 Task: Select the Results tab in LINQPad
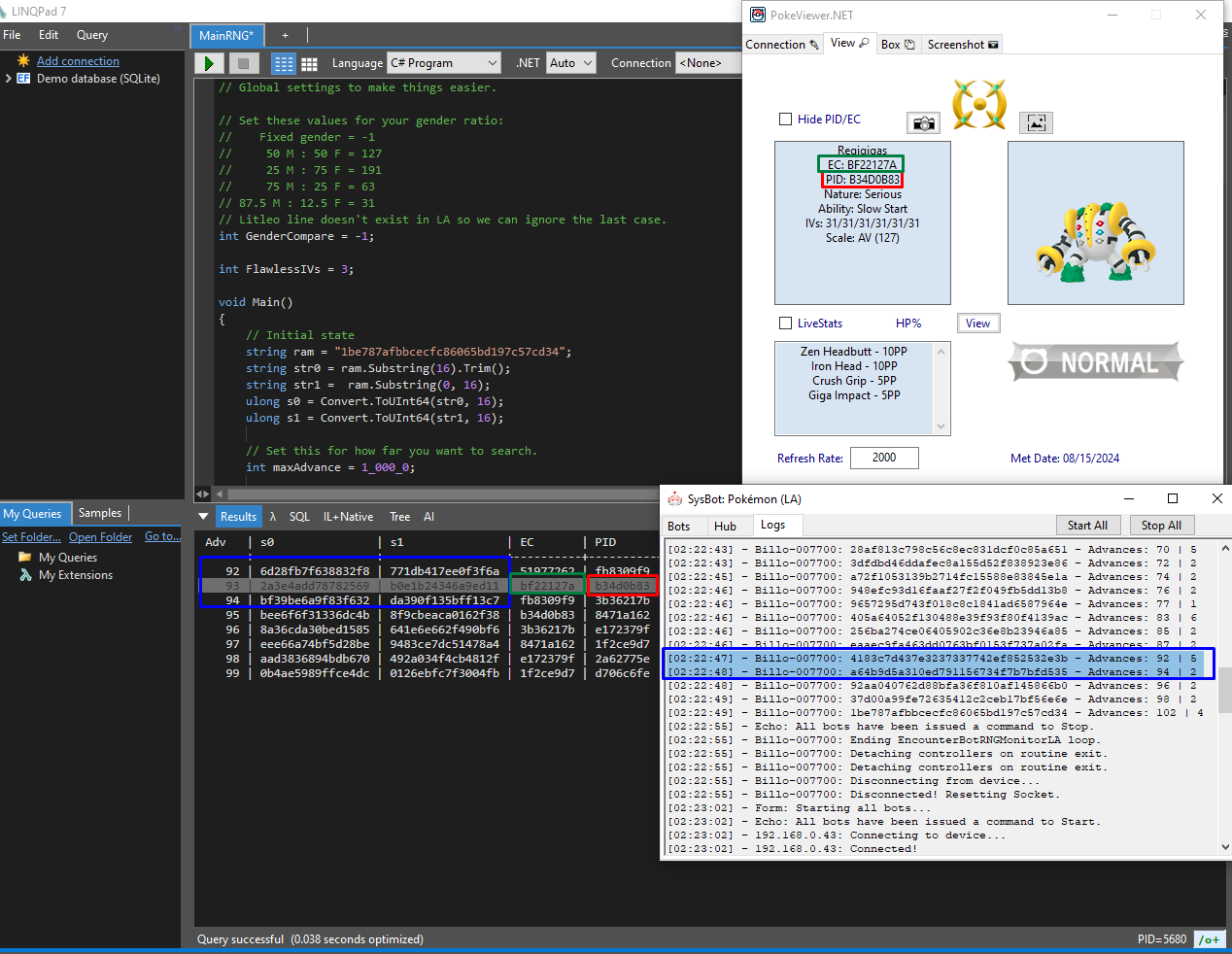pyautogui.click(x=238, y=517)
